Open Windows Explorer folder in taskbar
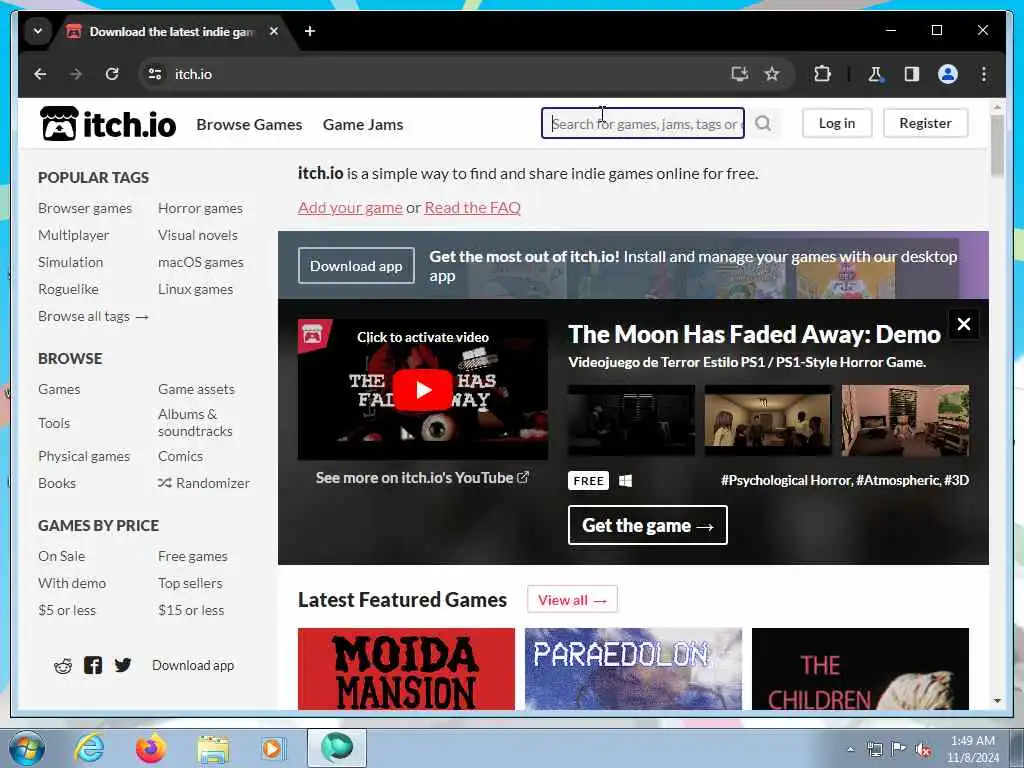The width and height of the screenshot is (1024, 768). [x=213, y=750]
